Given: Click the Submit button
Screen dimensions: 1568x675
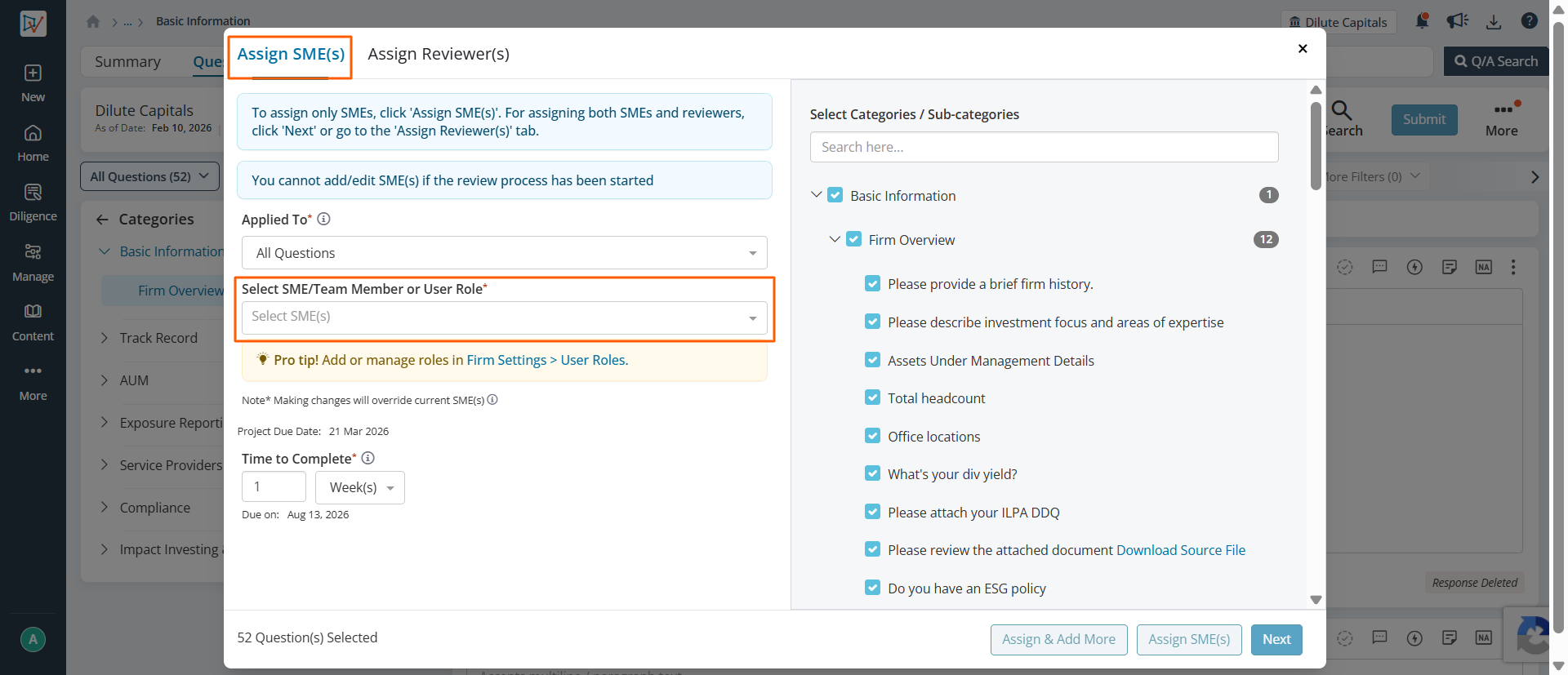Looking at the screenshot, I should coord(1424,119).
